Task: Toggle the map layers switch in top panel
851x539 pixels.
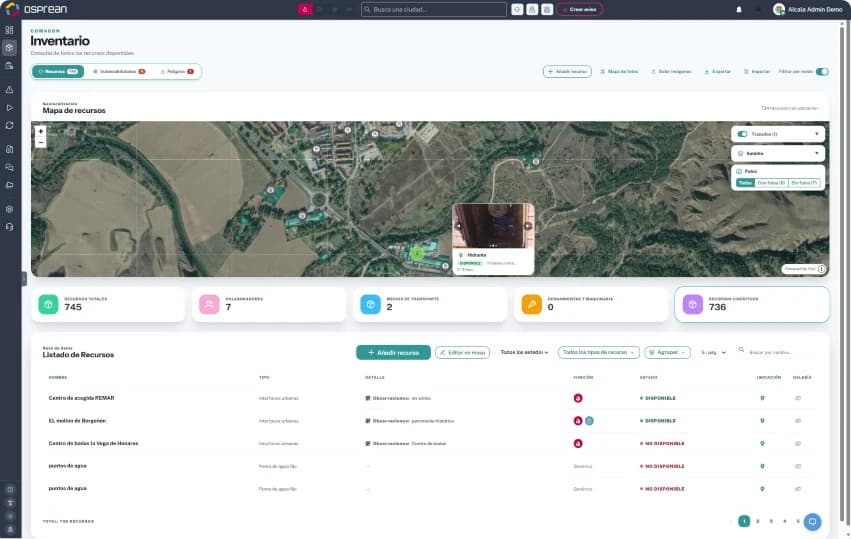Action: click(742, 134)
